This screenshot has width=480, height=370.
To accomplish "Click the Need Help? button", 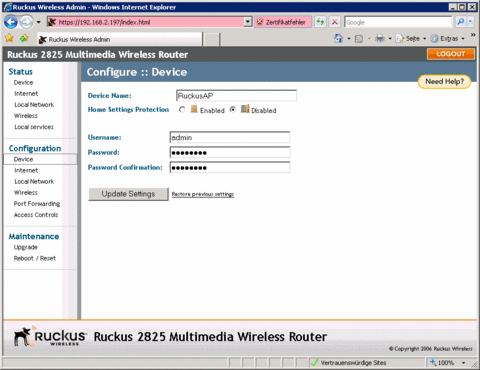I will tap(444, 82).
